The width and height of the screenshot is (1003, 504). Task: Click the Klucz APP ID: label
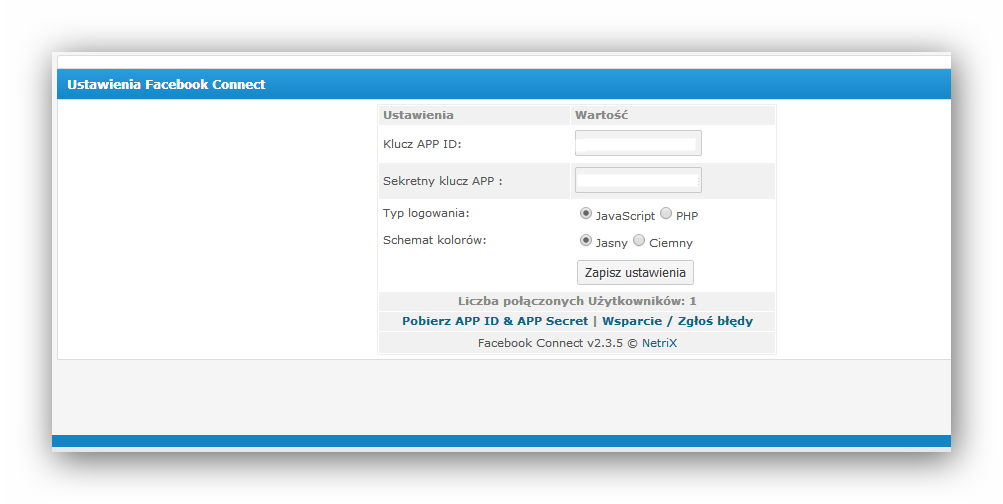422,144
